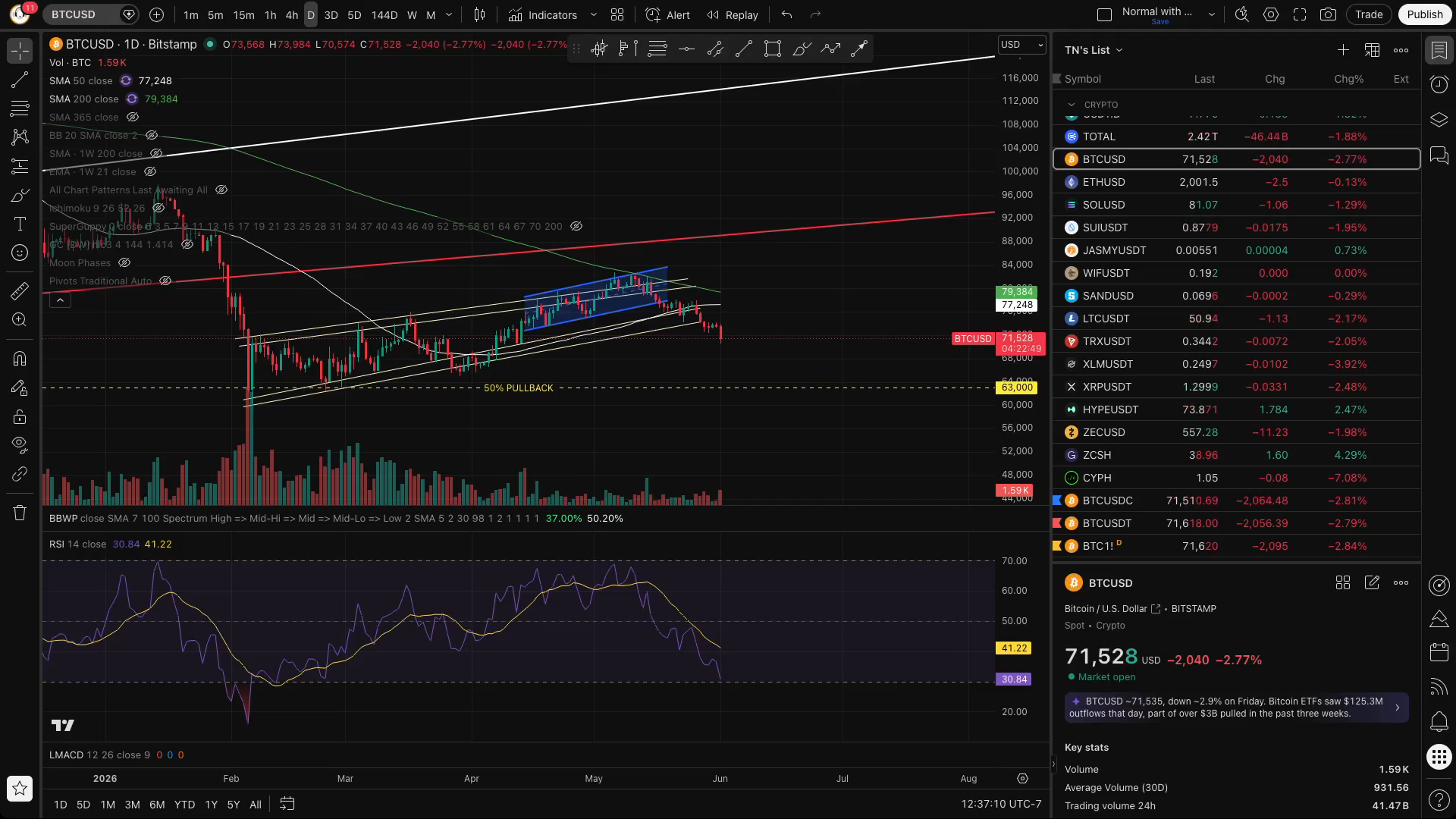This screenshot has width=1456, height=819.
Task: Open the Fibonacci retracement tools
Action: coord(20,108)
